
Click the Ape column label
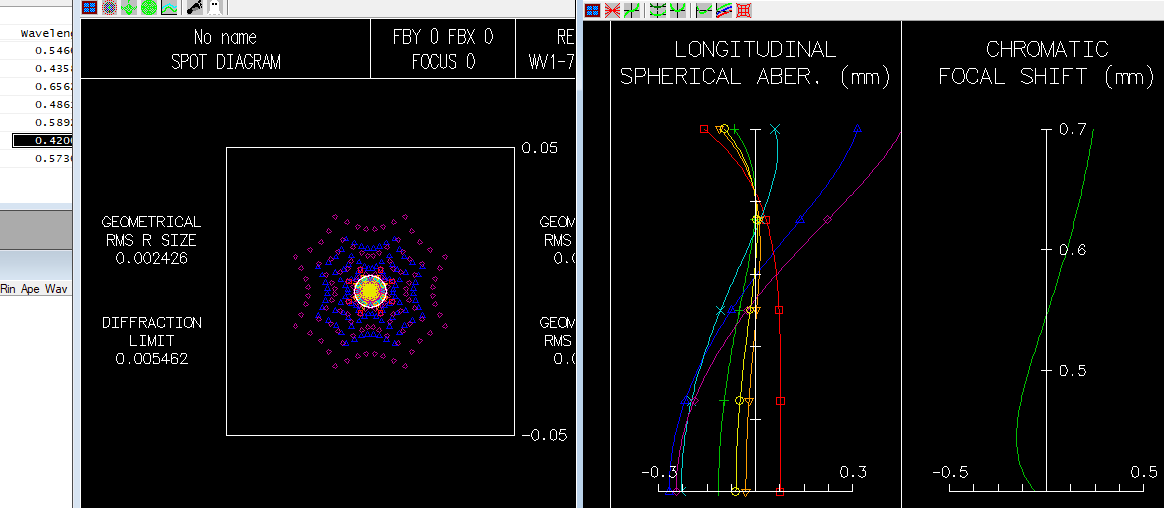coord(30,288)
